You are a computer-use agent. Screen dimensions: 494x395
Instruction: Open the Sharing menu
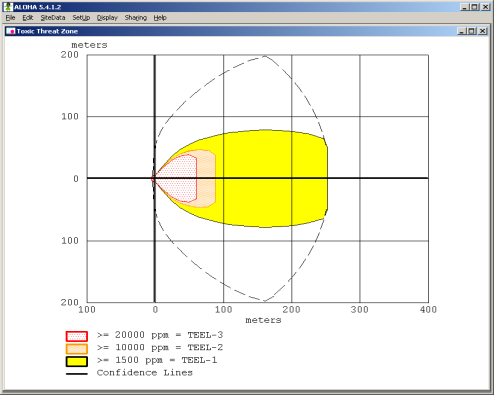pos(136,18)
